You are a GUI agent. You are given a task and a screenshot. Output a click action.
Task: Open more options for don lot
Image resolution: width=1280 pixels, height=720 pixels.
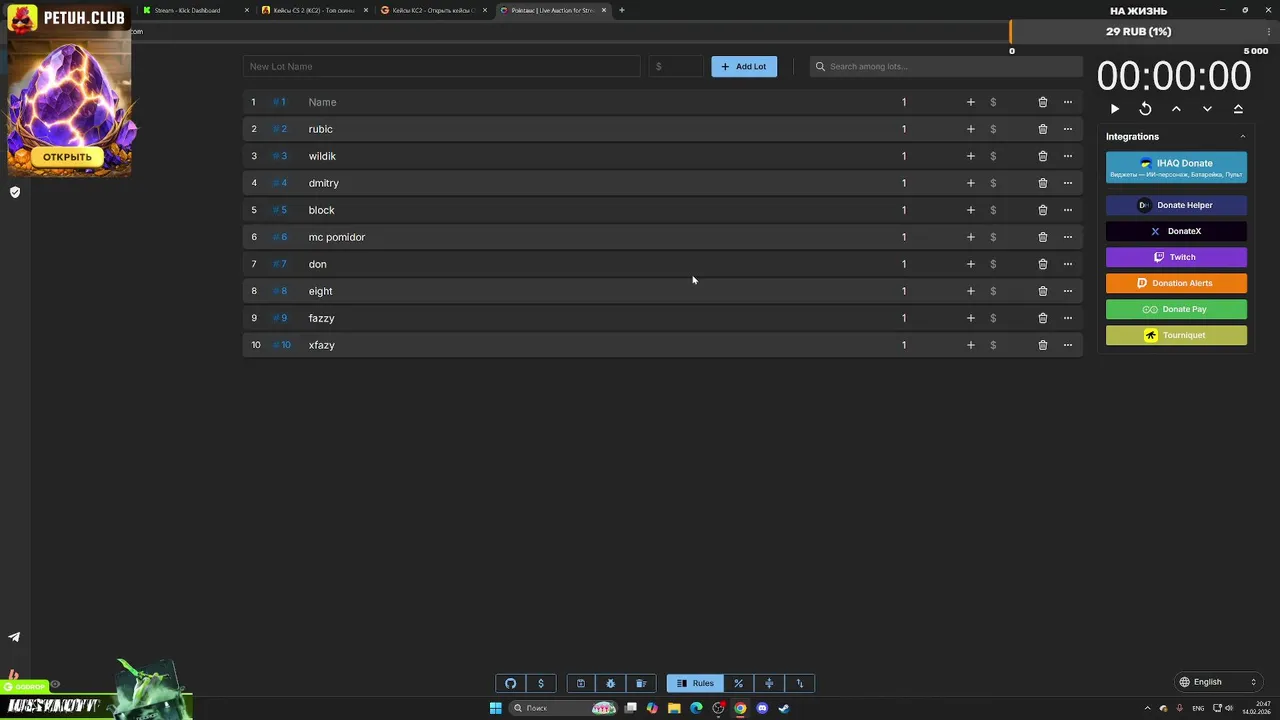pos(1067,264)
